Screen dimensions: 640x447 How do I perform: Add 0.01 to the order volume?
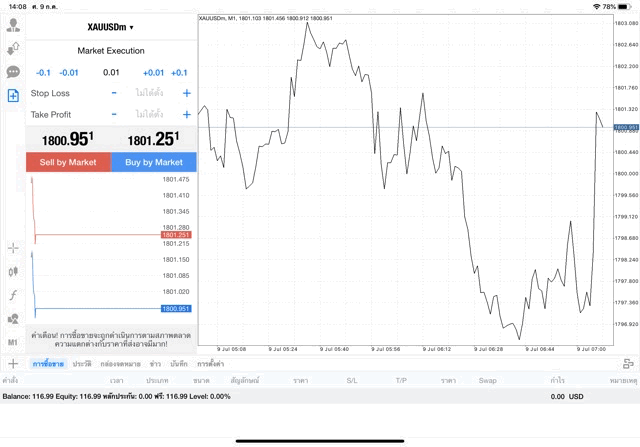[153, 72]
